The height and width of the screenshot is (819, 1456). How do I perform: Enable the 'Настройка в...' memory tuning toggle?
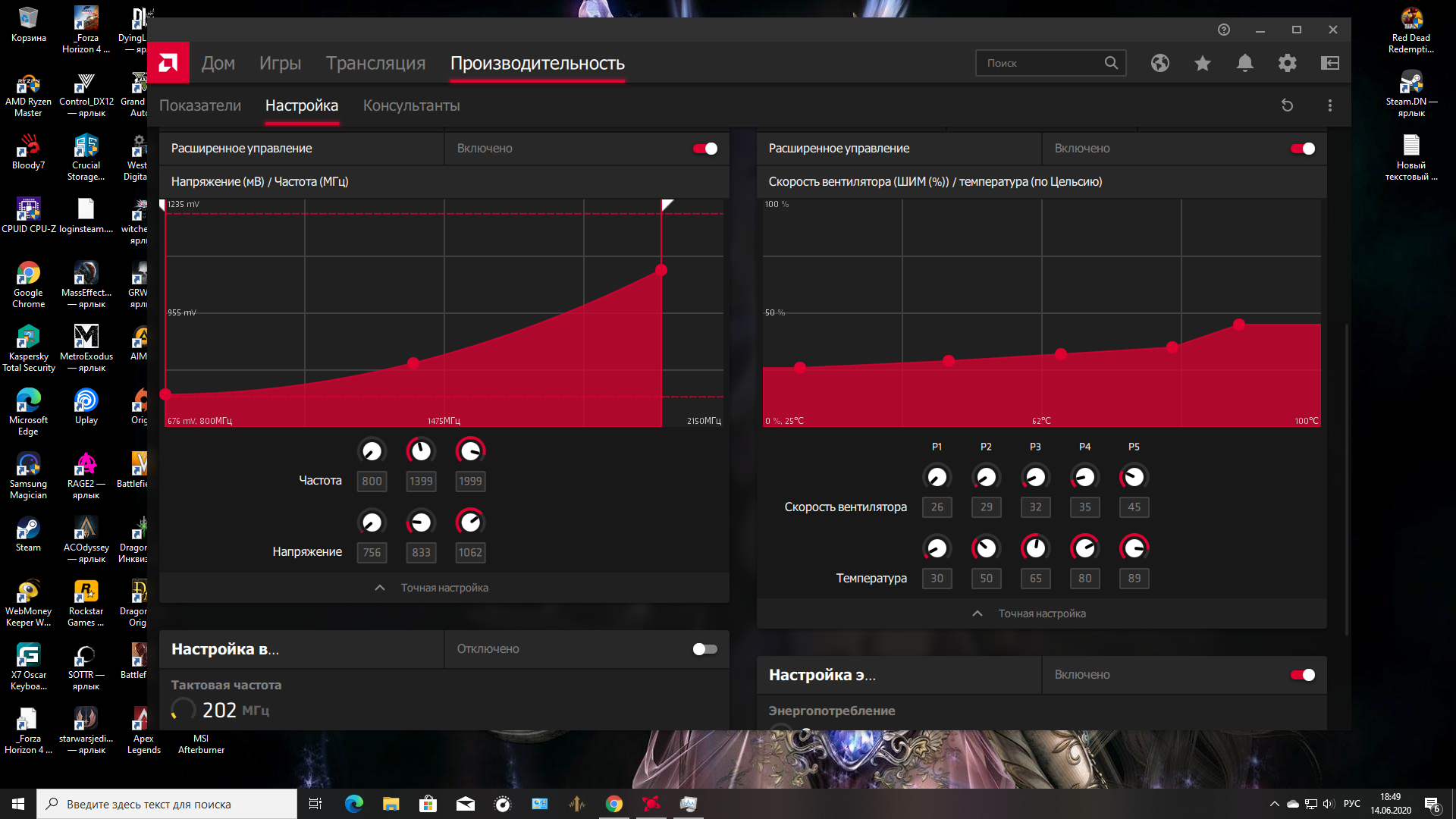(x=704, y=649)
